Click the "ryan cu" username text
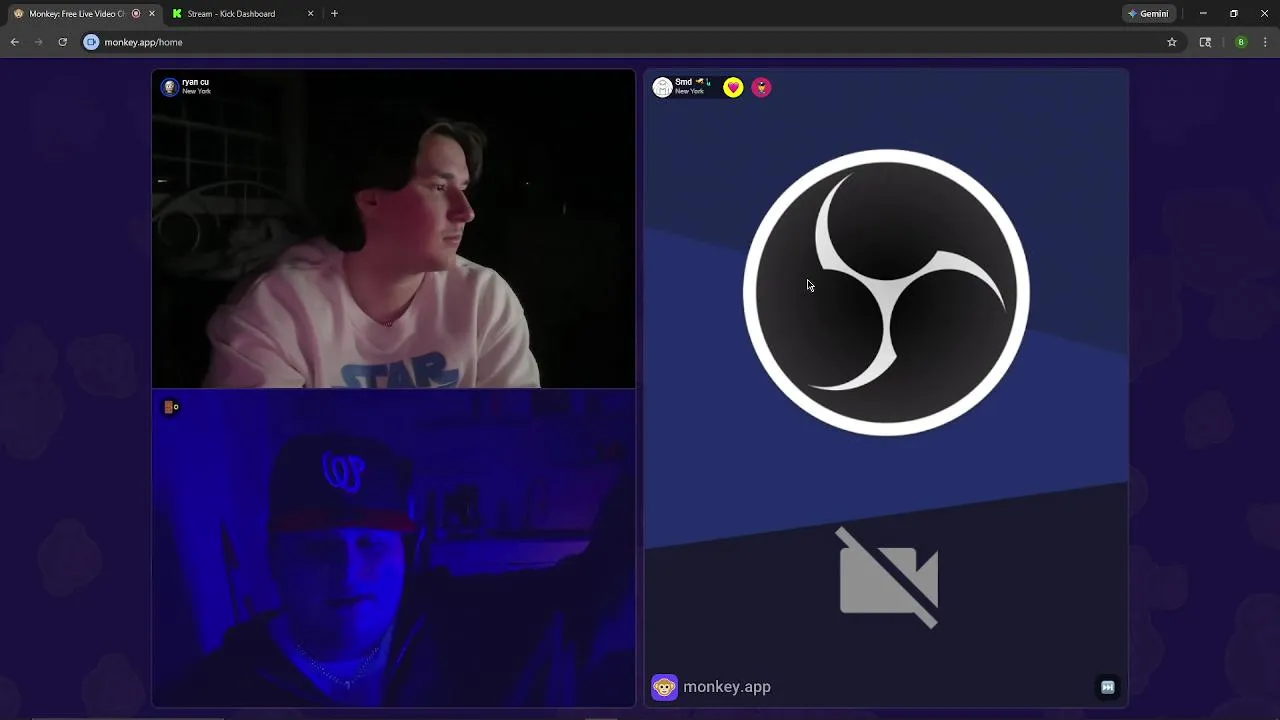The image size is (1280, 720). pyautogui.click(x=195, y=83)
